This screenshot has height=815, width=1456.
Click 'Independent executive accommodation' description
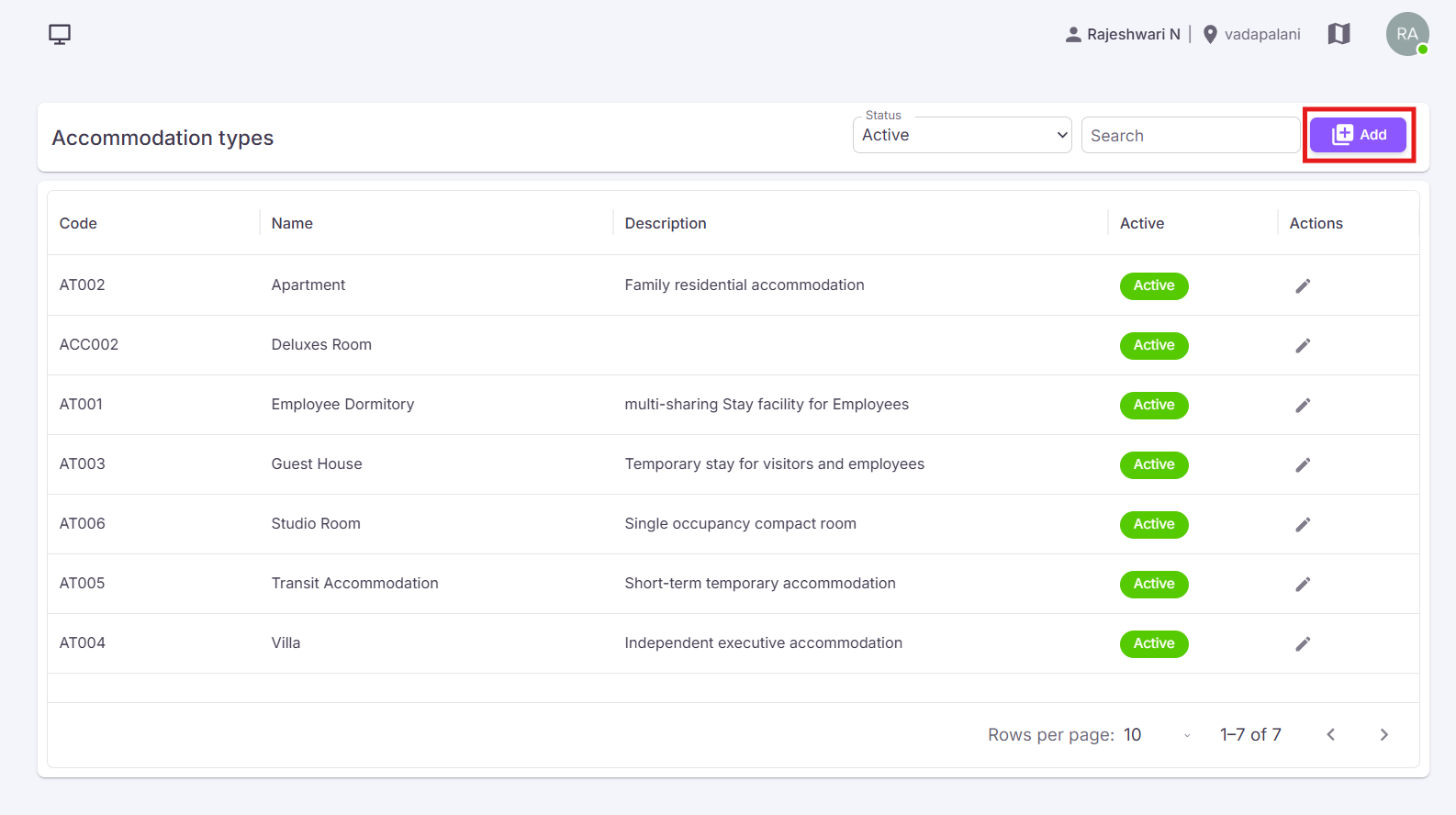coord(764,642)
